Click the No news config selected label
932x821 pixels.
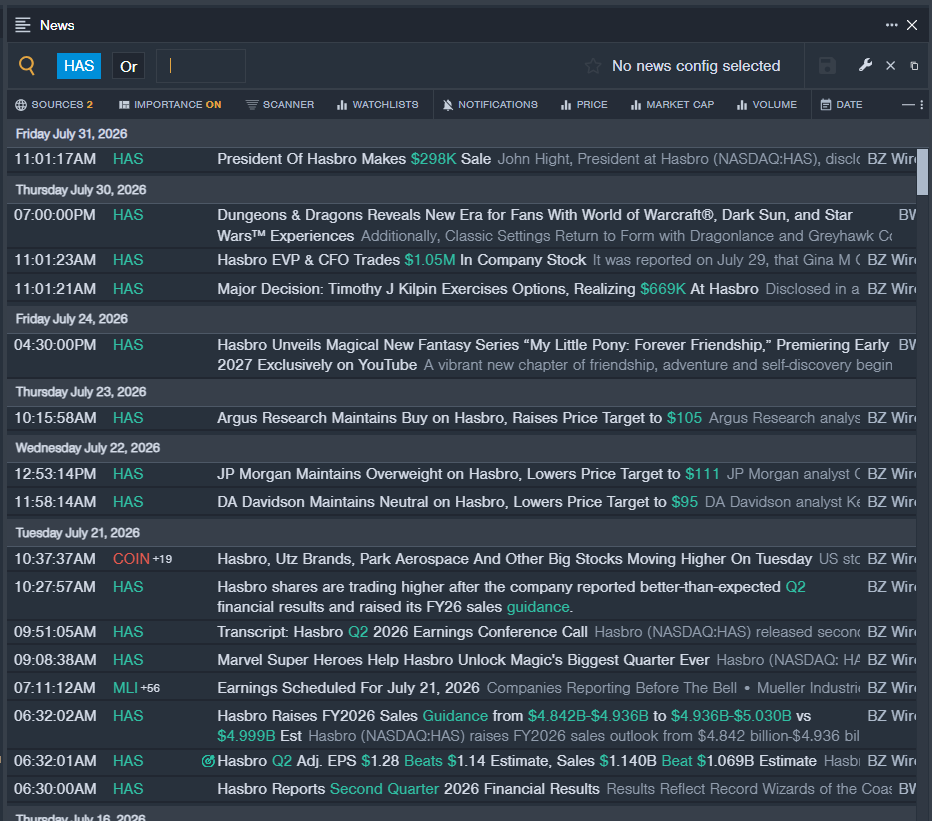coord(696,66)
